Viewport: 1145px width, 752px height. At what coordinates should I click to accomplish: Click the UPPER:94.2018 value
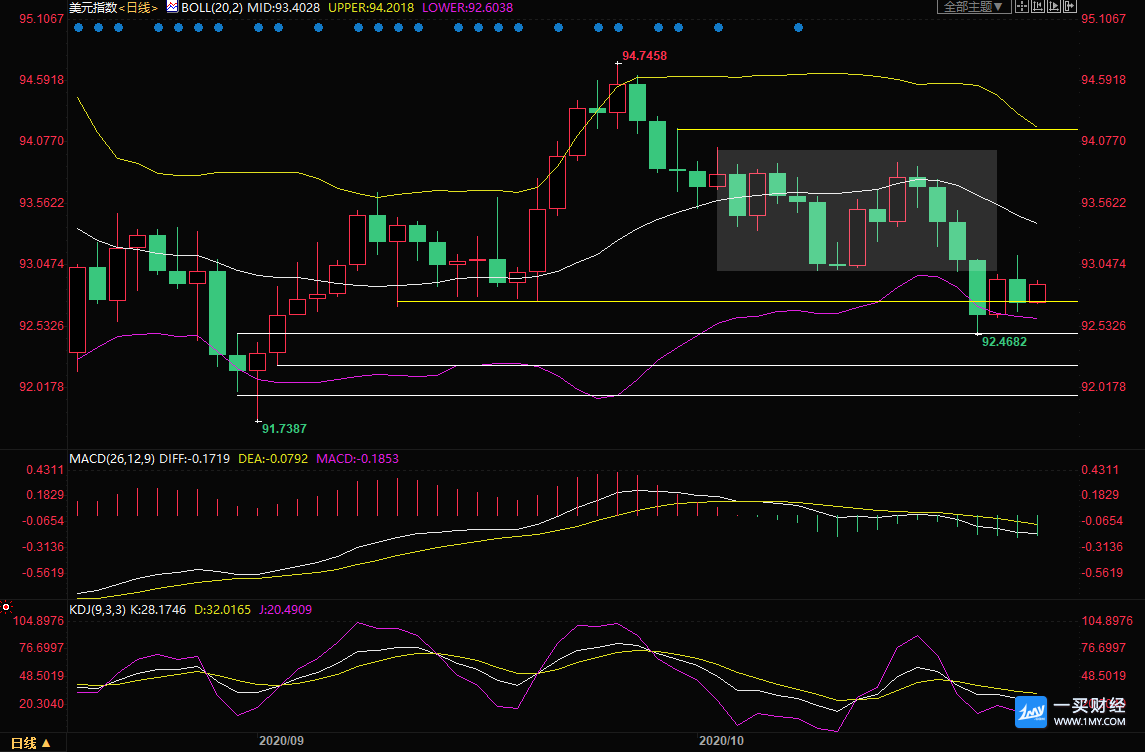tap(371, 7)
